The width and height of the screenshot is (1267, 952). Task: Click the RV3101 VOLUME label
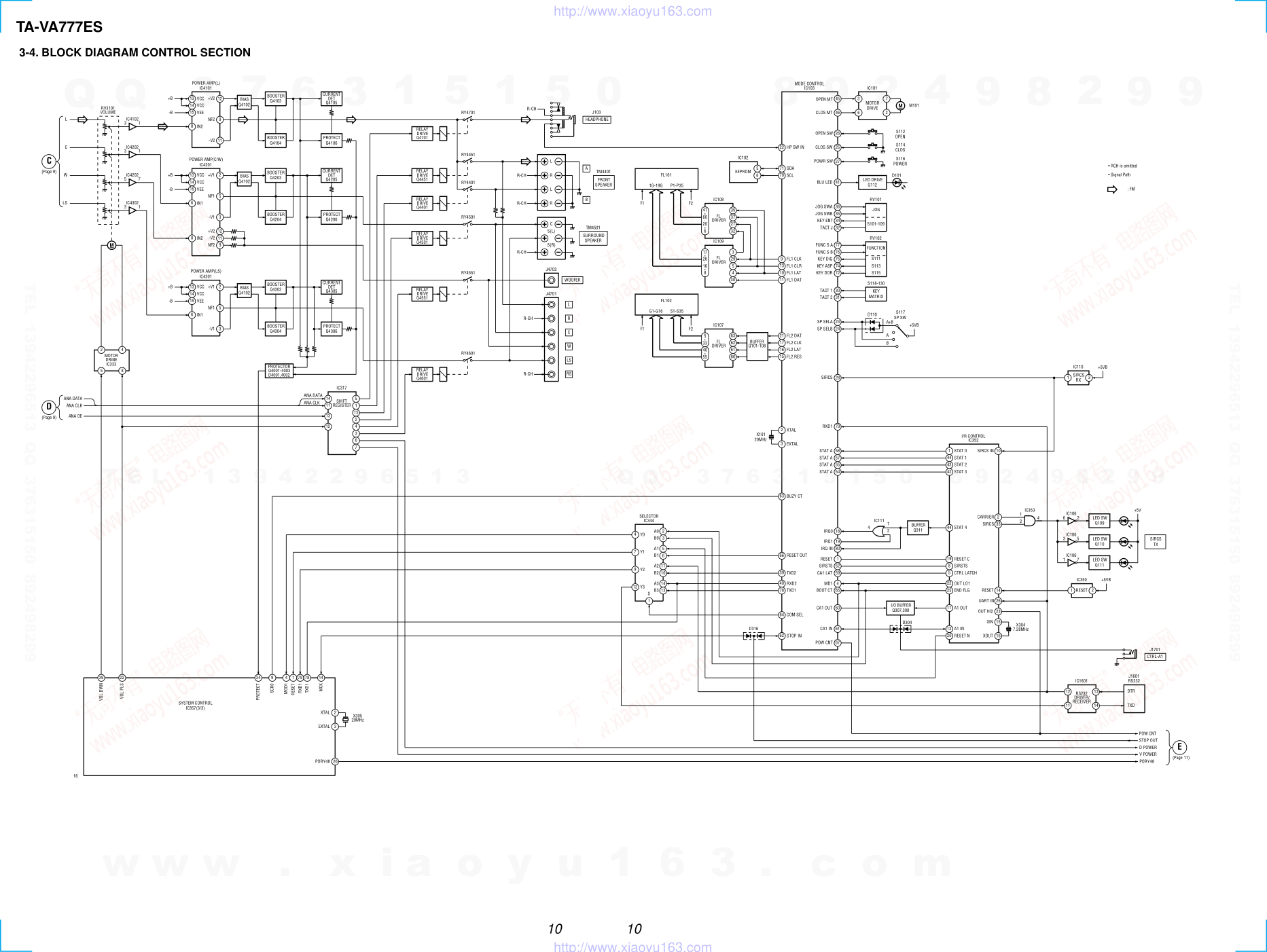pyautogui.click(x=108, y=110)
